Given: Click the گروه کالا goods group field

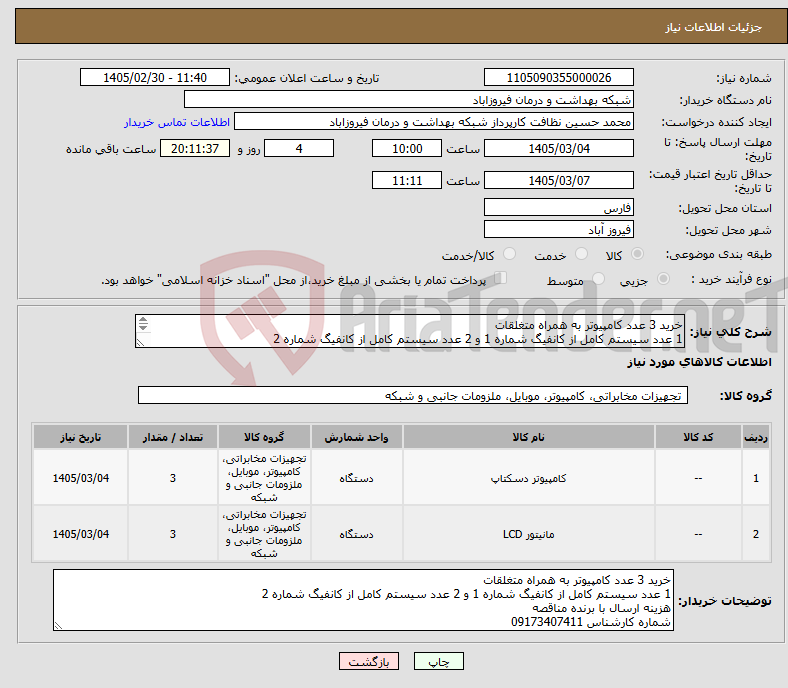Looking at the screenshot, I should (x=413, y=395).
